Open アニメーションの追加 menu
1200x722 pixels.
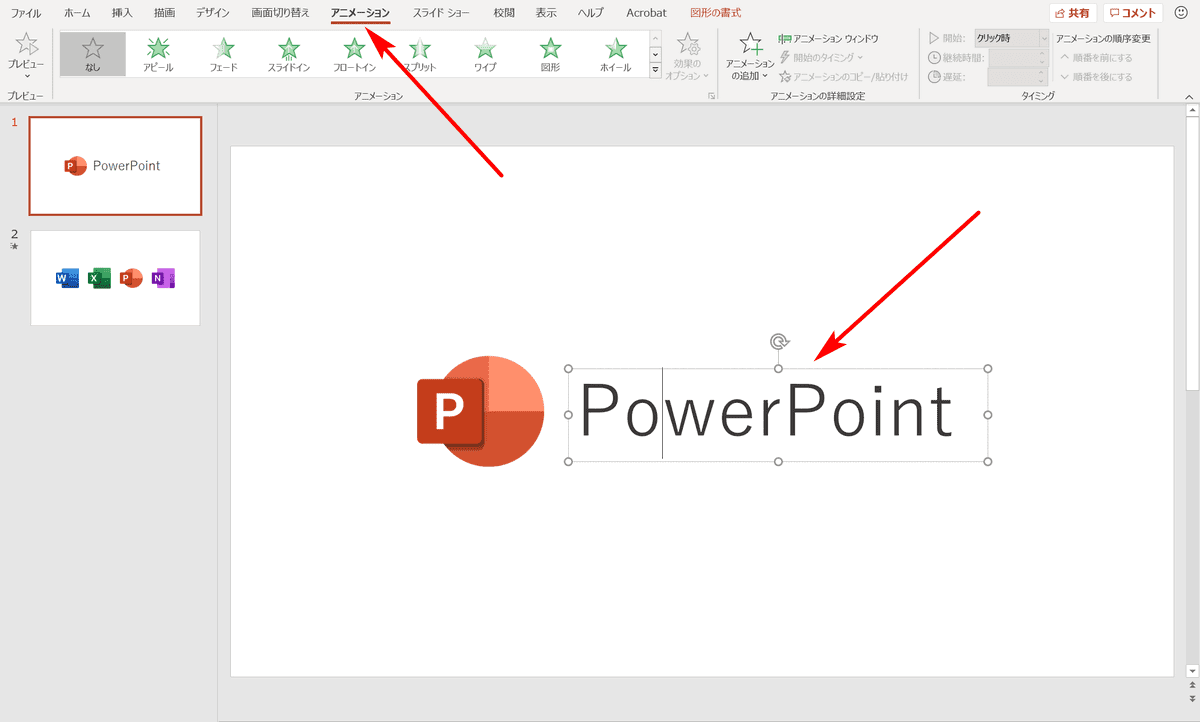[750, 56]
